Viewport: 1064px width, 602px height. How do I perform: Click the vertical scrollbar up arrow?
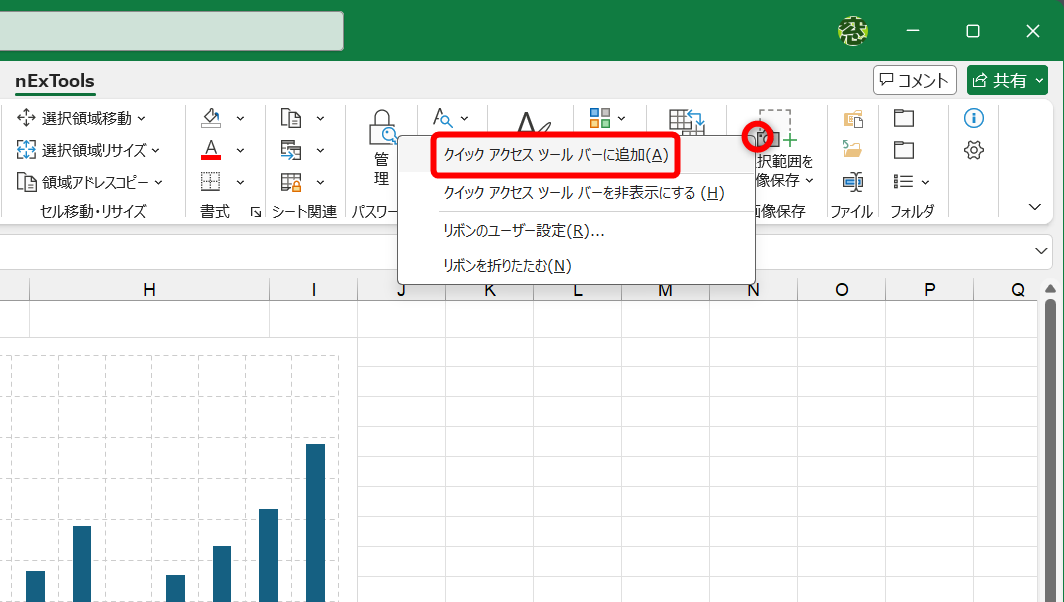pos(1050,290)
